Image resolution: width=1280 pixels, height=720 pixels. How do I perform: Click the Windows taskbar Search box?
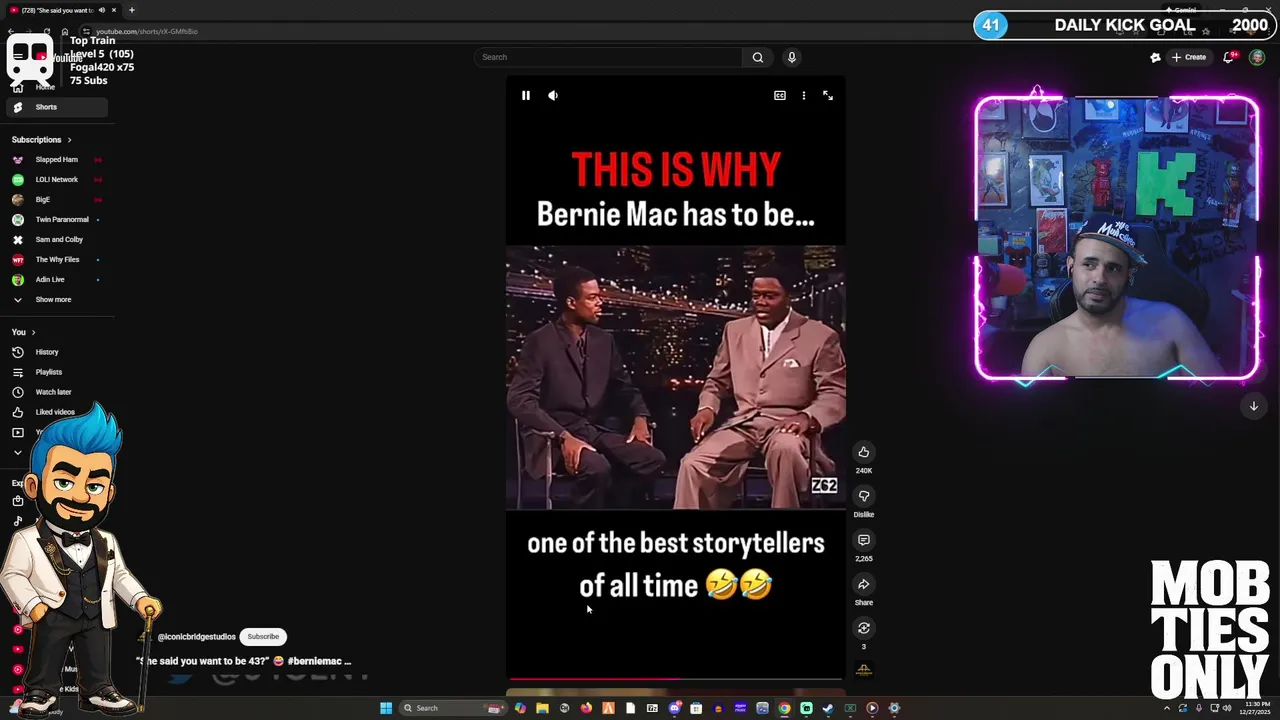click(452, 708)
